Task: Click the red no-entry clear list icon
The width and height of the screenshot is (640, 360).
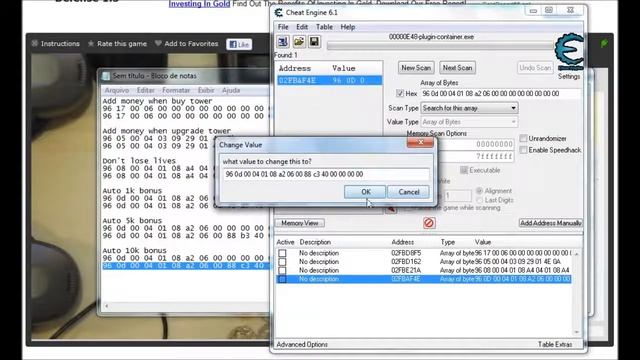Action: [x=429, y=223]
